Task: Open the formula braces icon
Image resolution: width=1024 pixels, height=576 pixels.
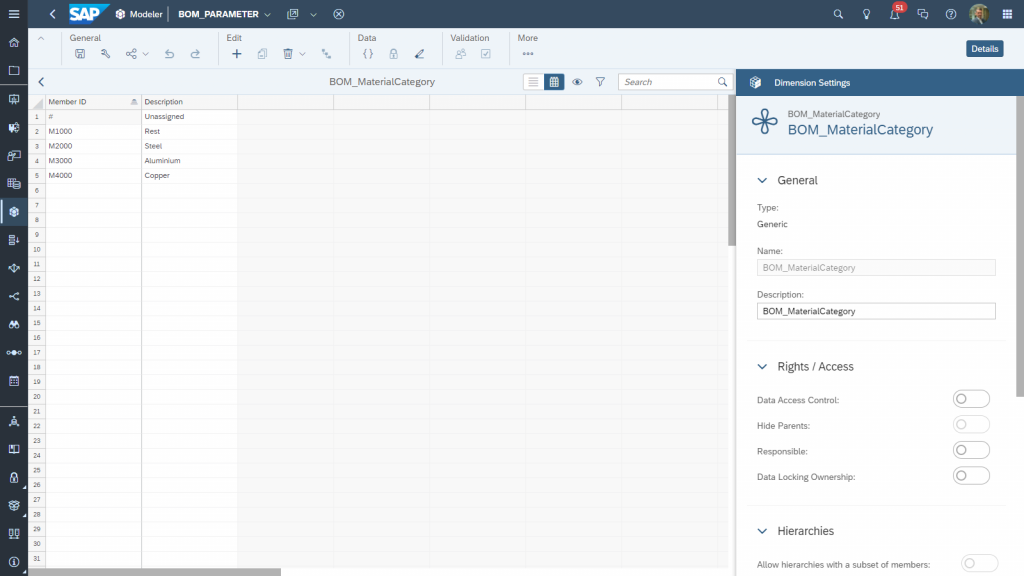Action: click(368, 54)
